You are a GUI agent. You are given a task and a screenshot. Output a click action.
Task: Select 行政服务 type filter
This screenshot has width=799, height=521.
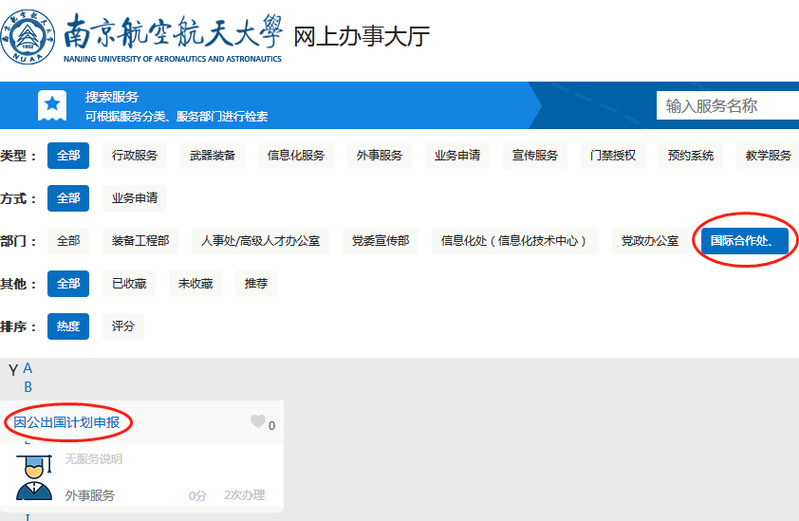coord(135,155)
